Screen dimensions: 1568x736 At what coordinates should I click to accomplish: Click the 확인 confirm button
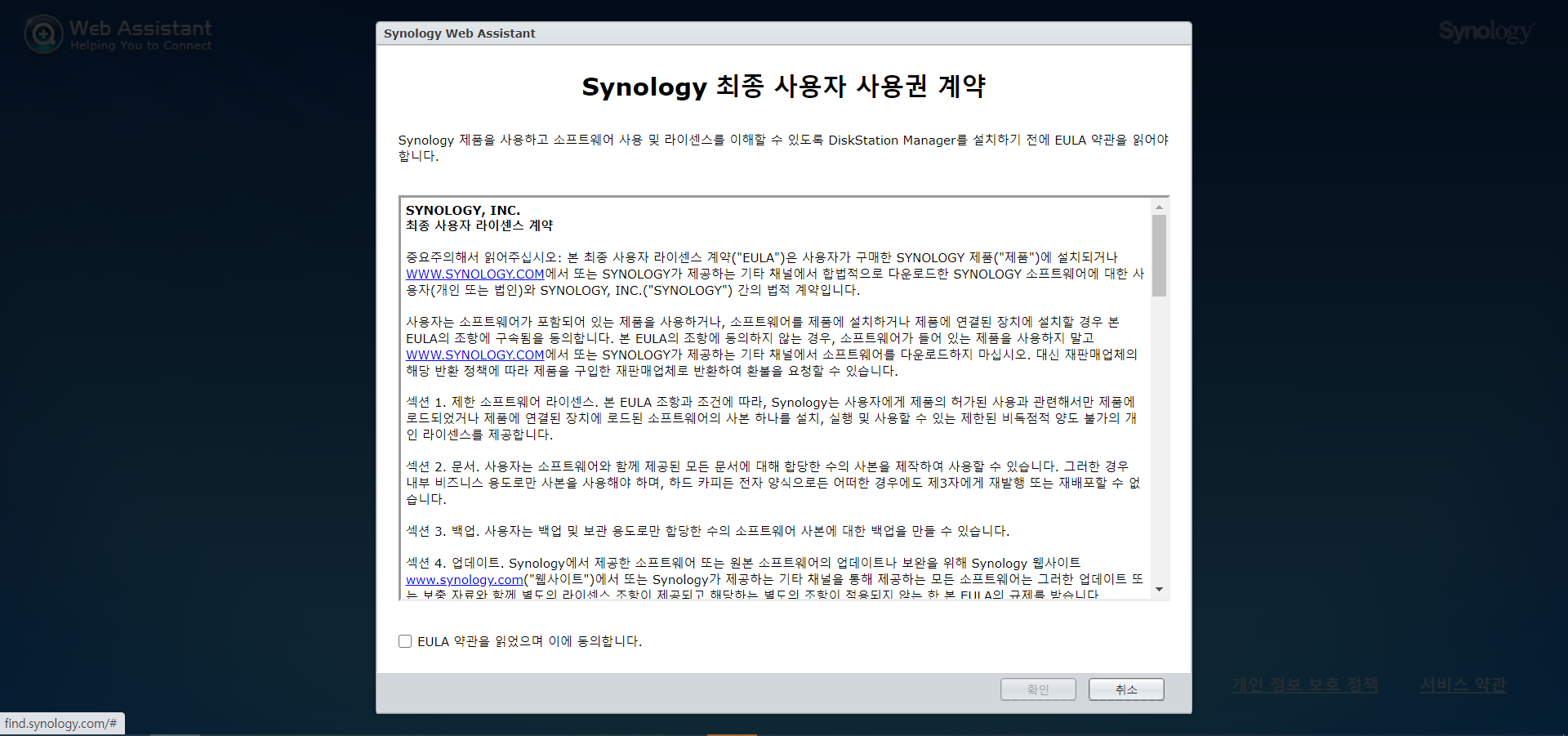coord(1038,689)
